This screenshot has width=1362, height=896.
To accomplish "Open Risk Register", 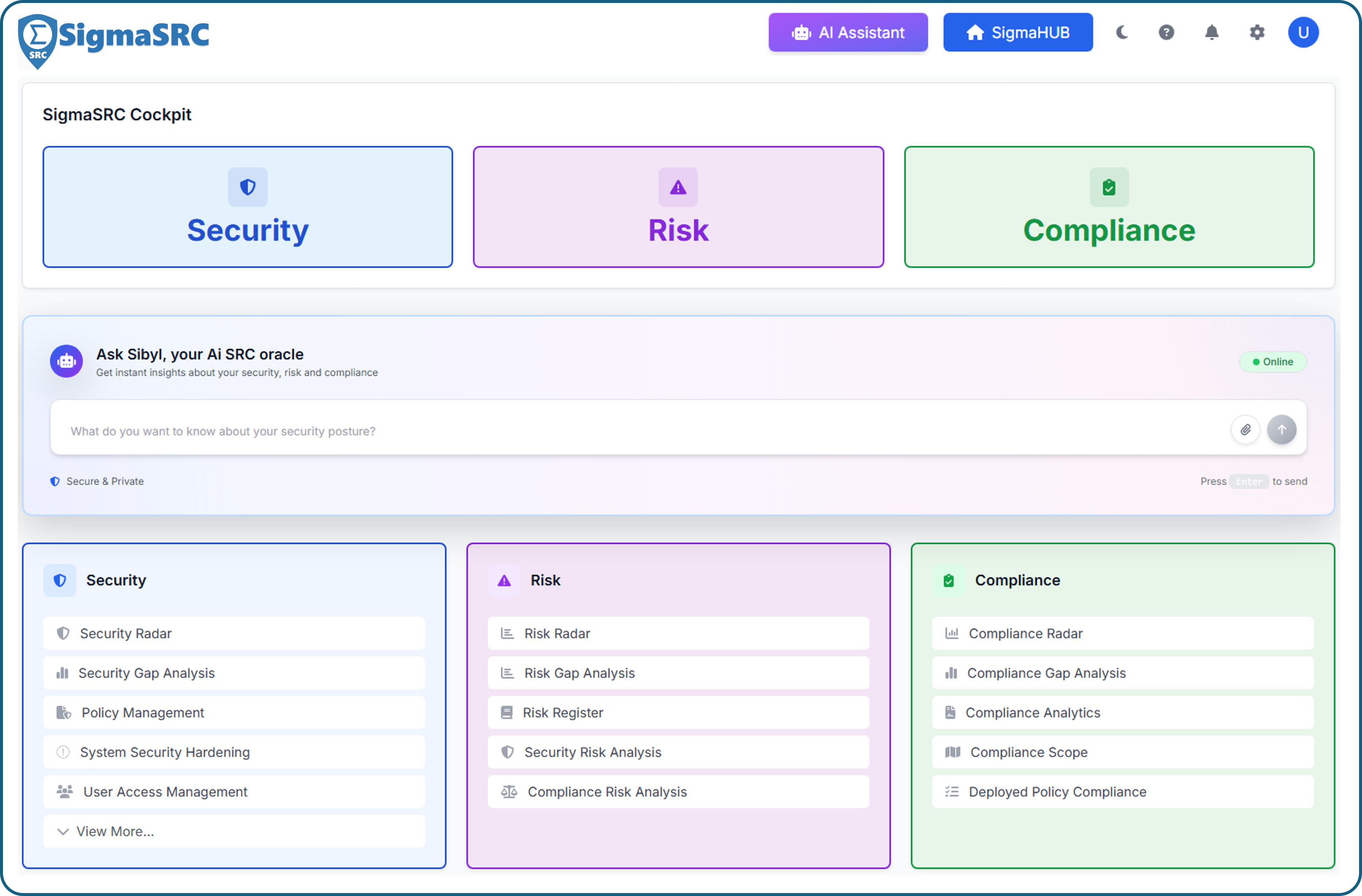I will pyautogui.click(x=678, y=712).
